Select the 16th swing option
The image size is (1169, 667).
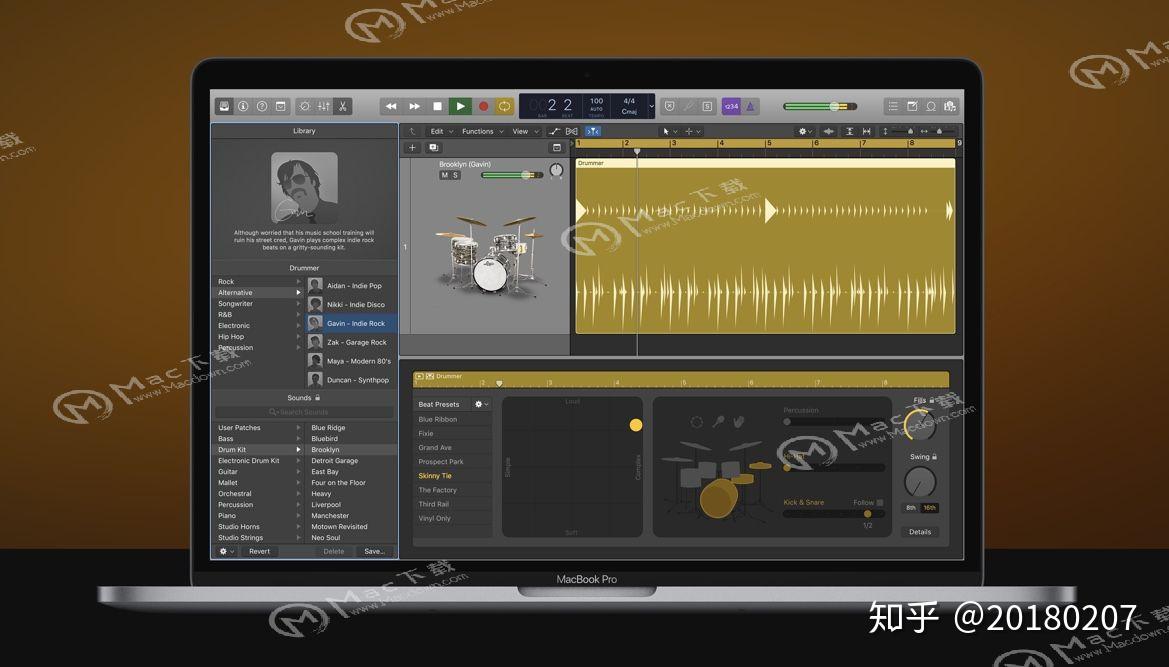tap(930, 508)
